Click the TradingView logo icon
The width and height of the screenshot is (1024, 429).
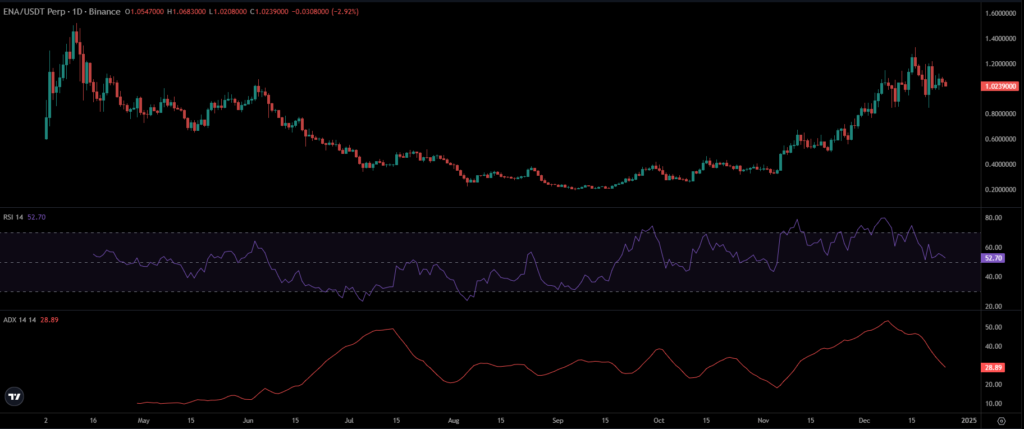pyautogui.click(x=13, y=396)
